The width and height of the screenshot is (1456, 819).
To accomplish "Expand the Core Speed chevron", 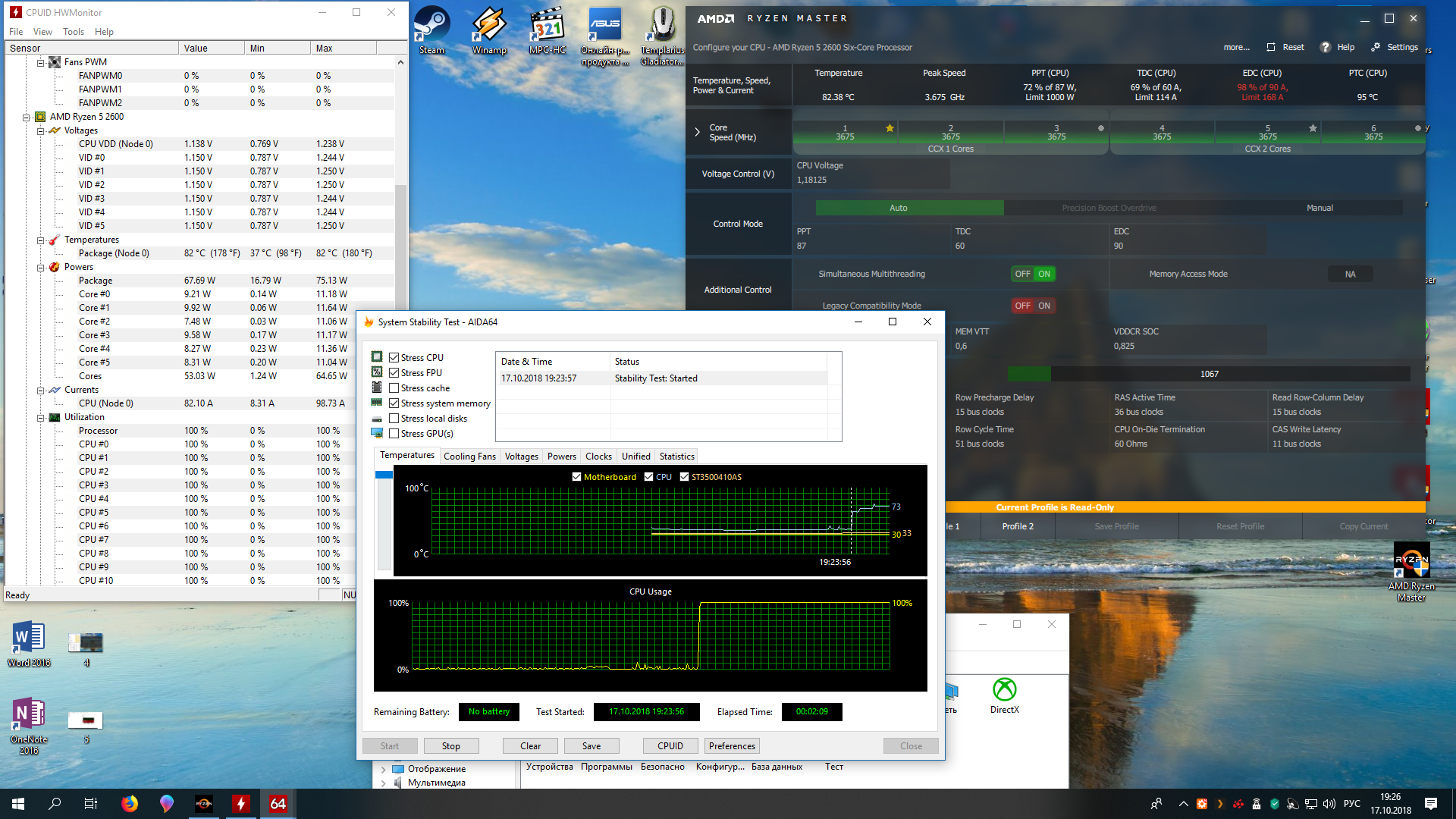I will tap(697, 132).
